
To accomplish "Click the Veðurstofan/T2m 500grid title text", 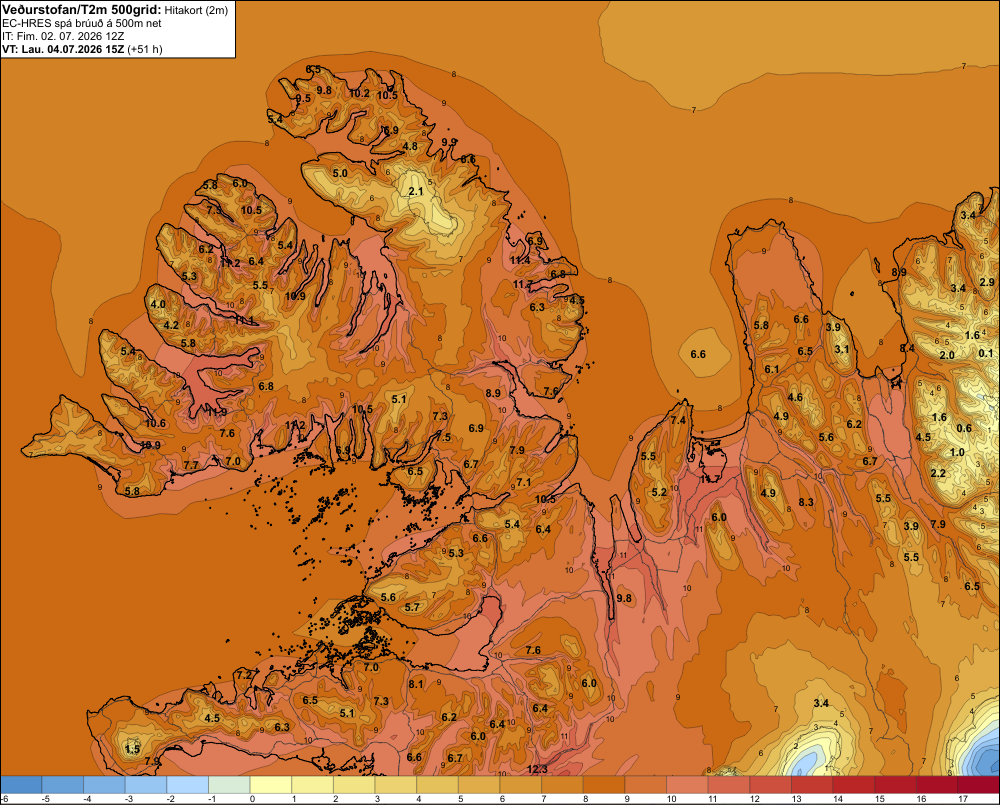I will [x=81, y=10].
